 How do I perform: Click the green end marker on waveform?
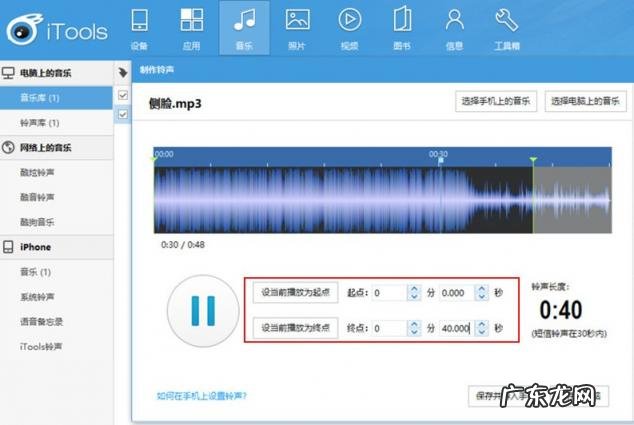point(534,159)
